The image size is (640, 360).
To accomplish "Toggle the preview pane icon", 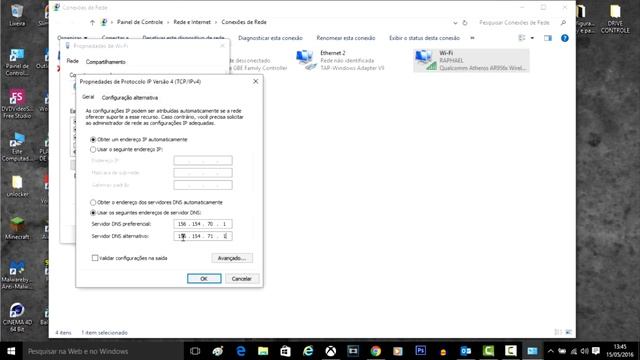I will (x=548, y=38).
